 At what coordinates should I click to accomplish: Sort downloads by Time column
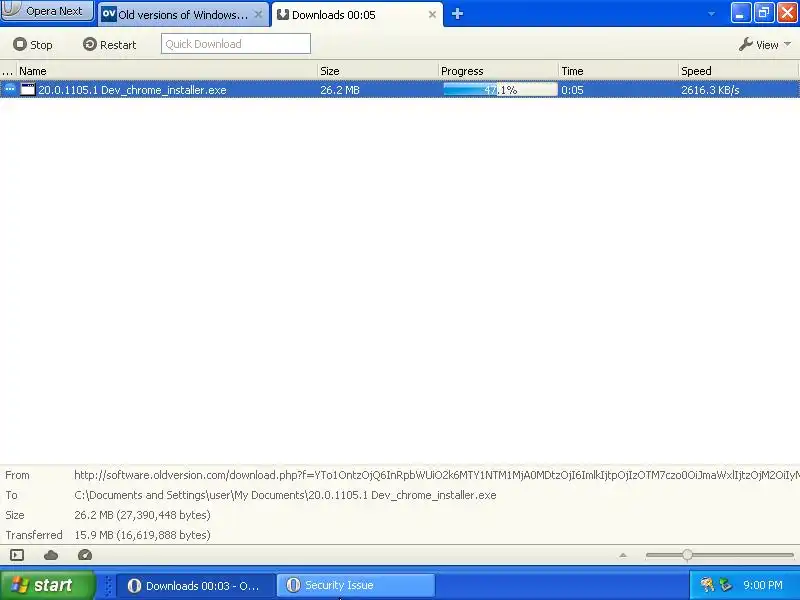(618, 71)
